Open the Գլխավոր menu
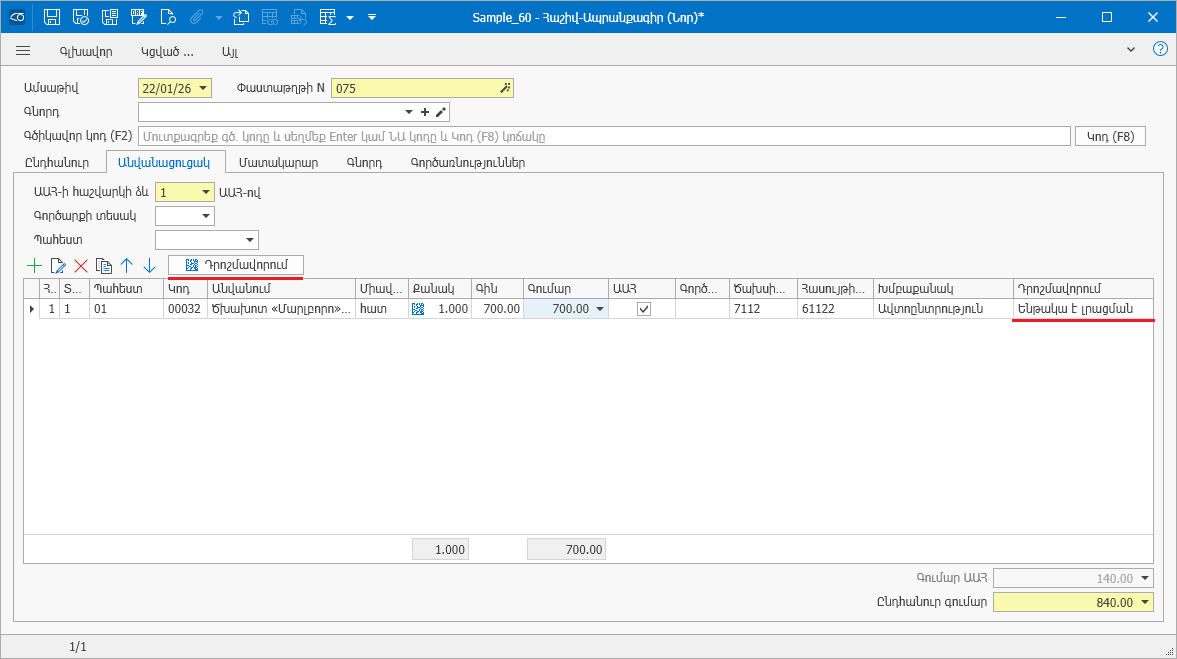The width and height of the screenshot is (1177, 659). pyautogui.click(x=85, y=50)
